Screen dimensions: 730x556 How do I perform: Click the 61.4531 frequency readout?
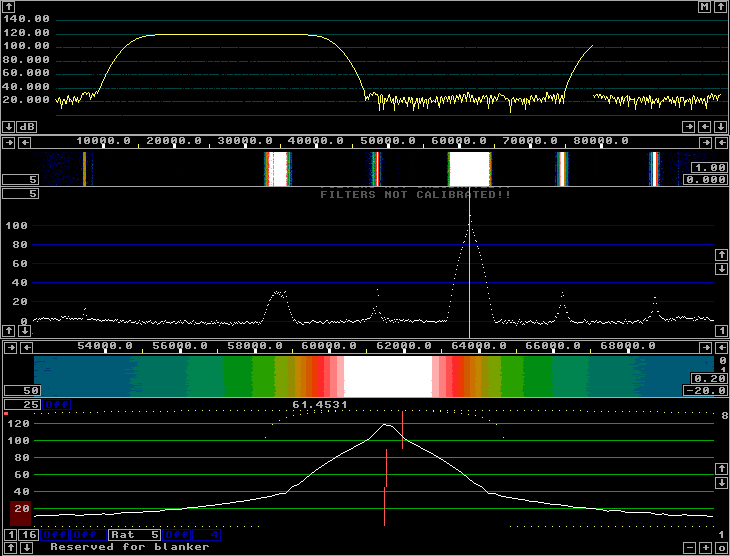pyautogui.click(x=320, y=404)
